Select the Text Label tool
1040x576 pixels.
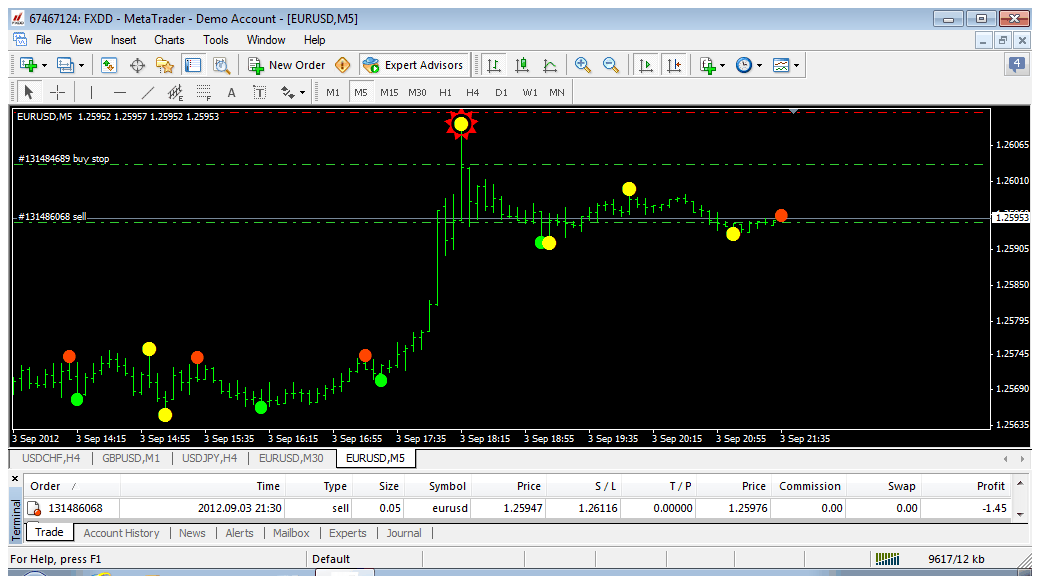(259, 92)
